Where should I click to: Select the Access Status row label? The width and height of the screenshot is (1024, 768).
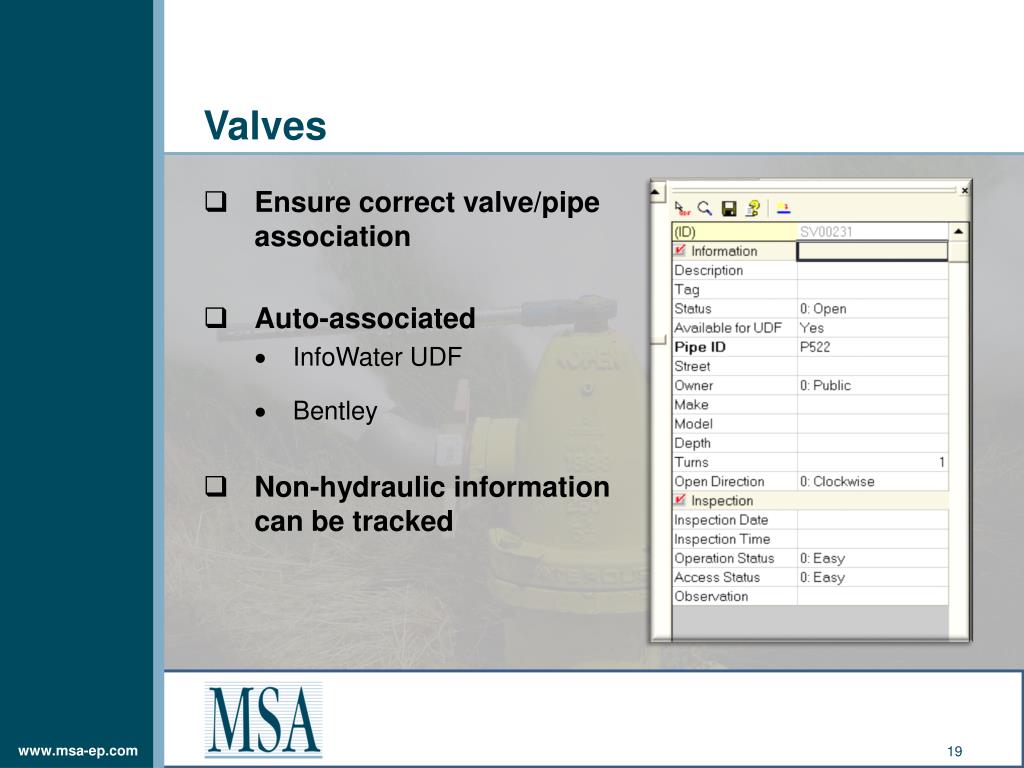(735, 577)
